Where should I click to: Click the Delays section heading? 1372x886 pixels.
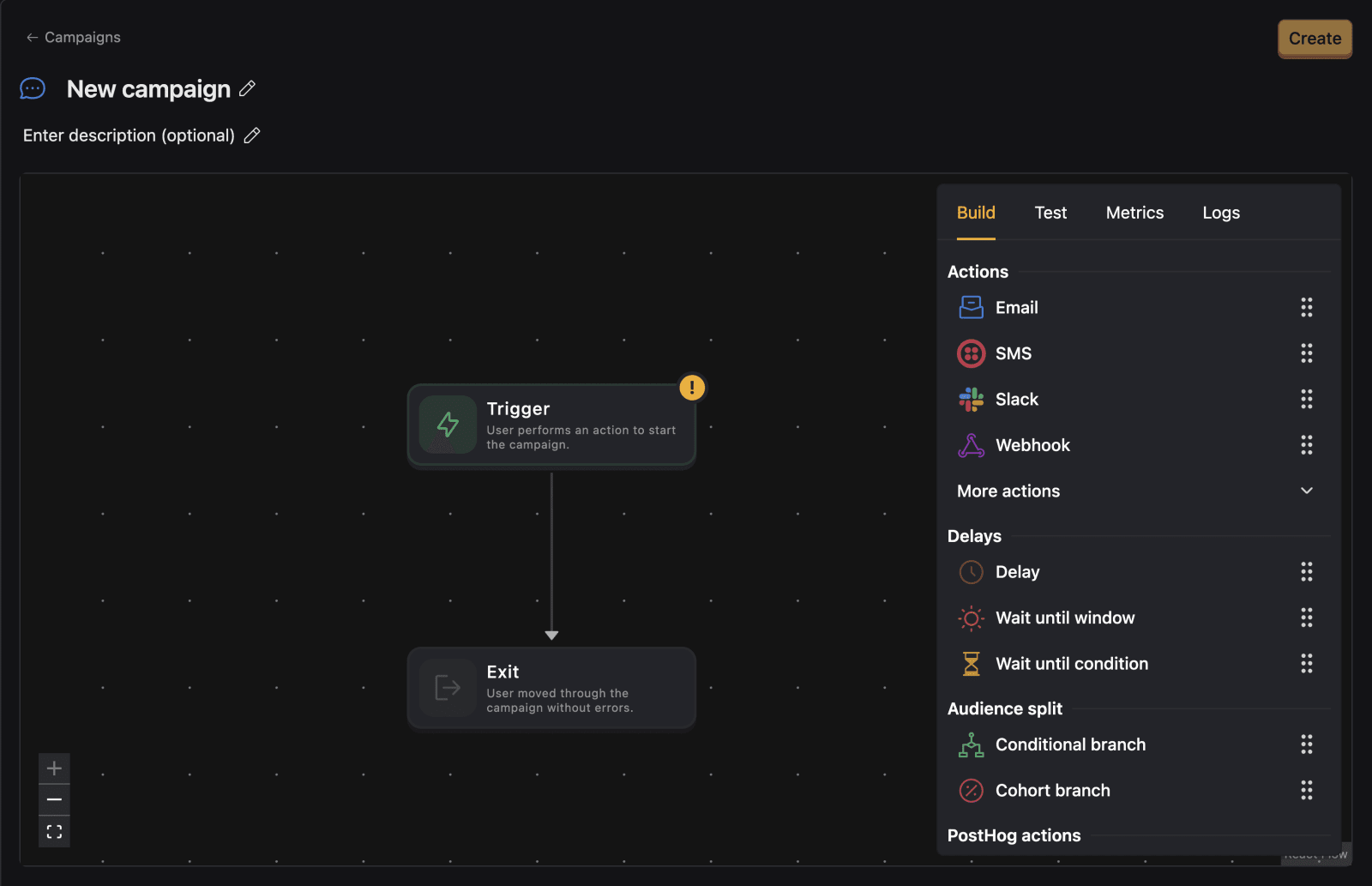[974, 536]
